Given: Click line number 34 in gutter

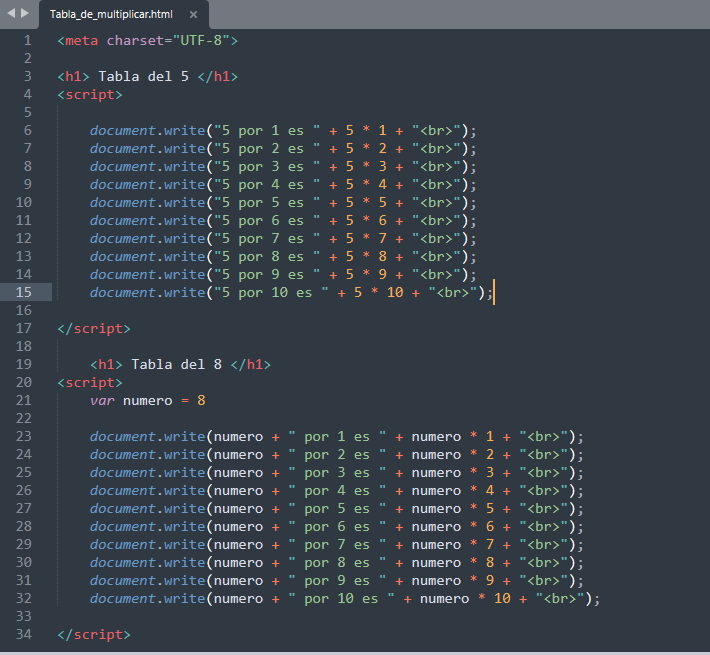Looking at the screenshot, I should [x=24, y=635].
